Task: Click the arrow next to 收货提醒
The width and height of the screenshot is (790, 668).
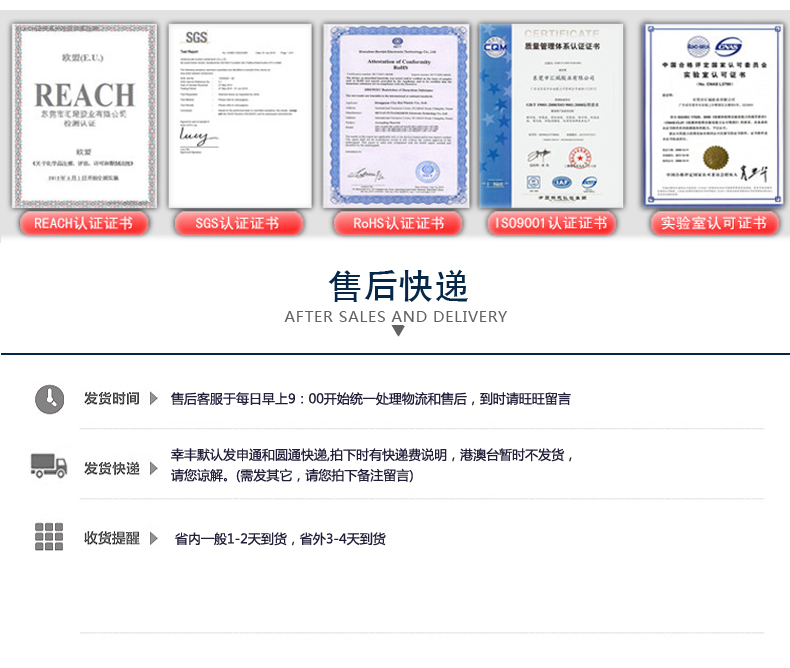Action: (x=154, y=539)
